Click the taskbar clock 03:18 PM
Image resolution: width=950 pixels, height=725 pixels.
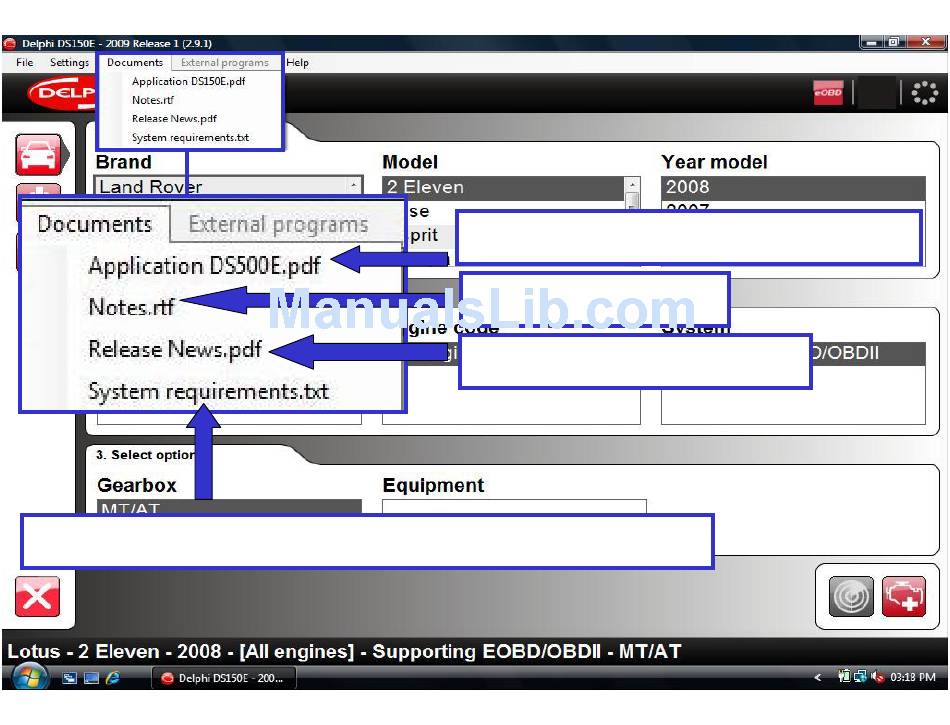click(912, 677)
